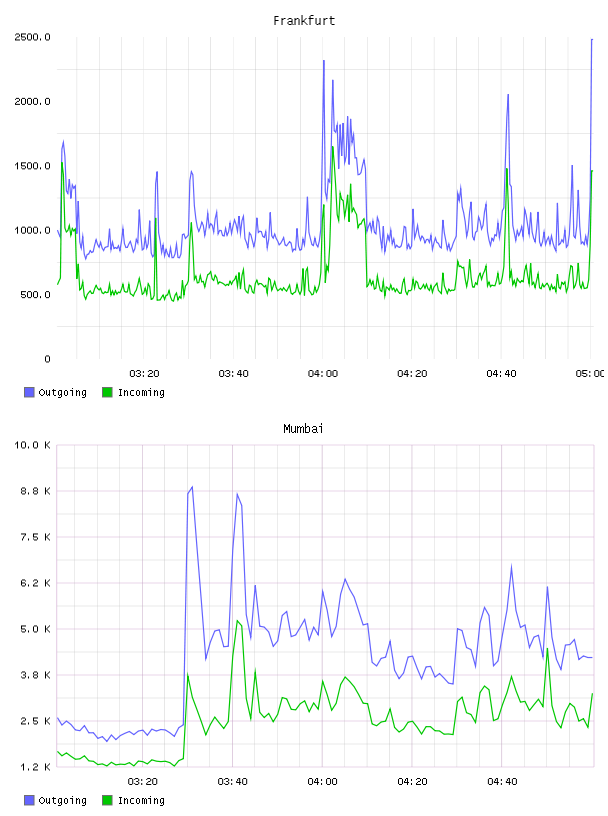
Task: Click the 1000.0 y-axis label in Frankfurt
Action: tap(32, 231)
